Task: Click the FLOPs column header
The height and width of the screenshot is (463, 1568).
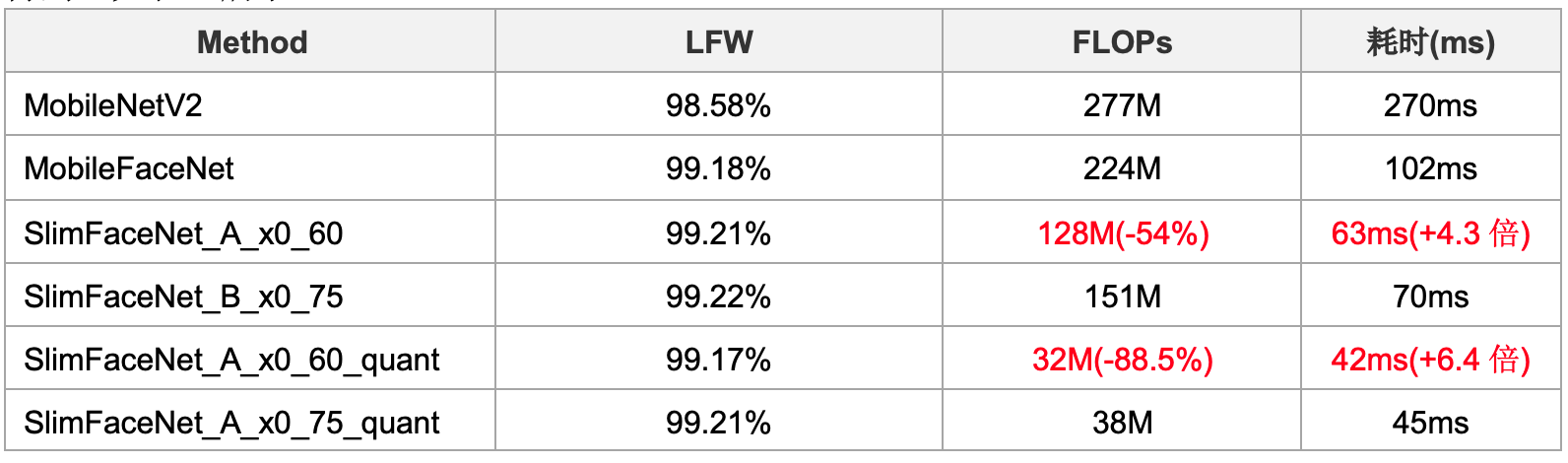Action: (x=1122, y=42)
